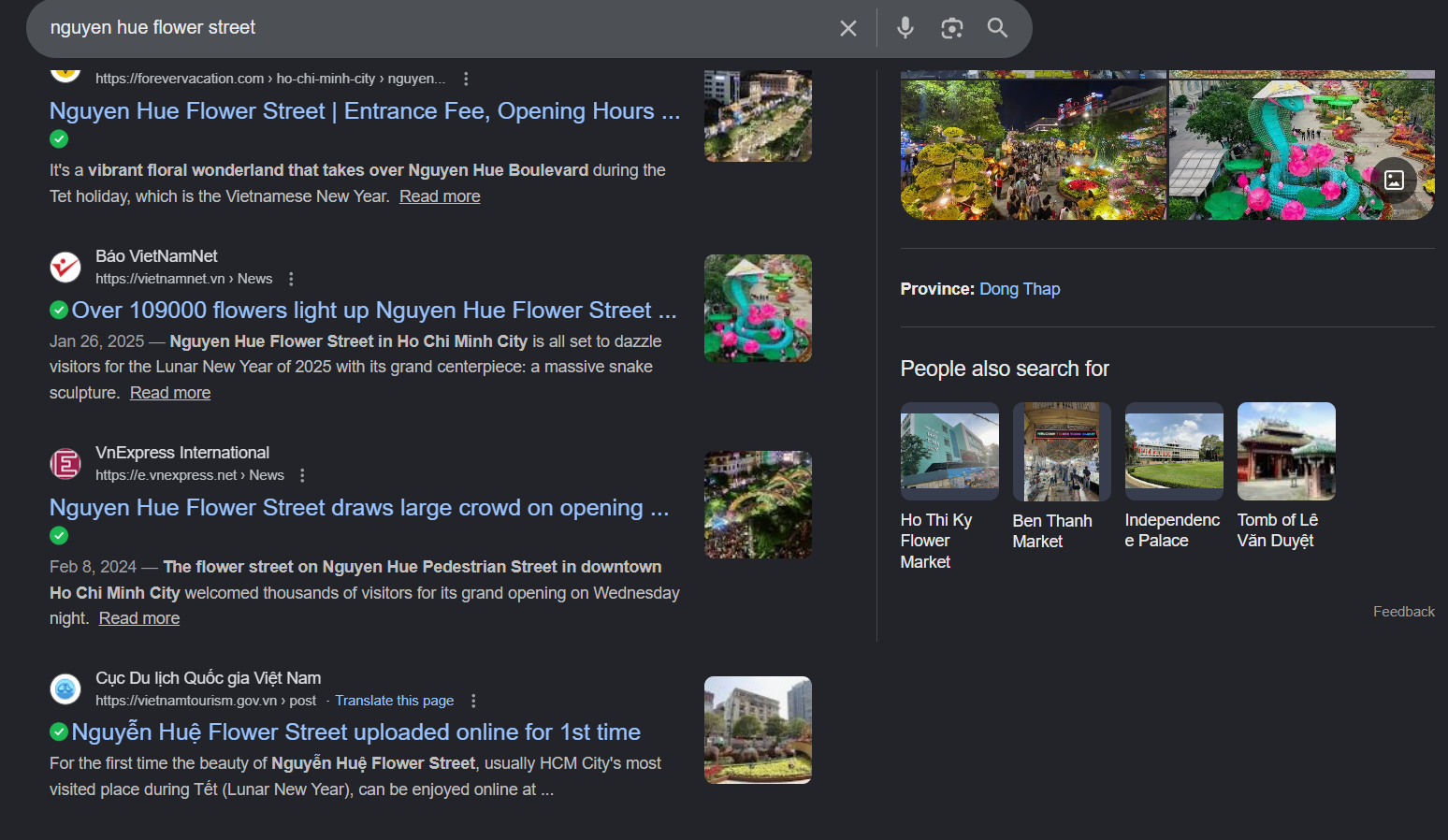This screenshot has width=1448, height=840.
Task: Open more options for forevervacation.com result
Action: 466,79
